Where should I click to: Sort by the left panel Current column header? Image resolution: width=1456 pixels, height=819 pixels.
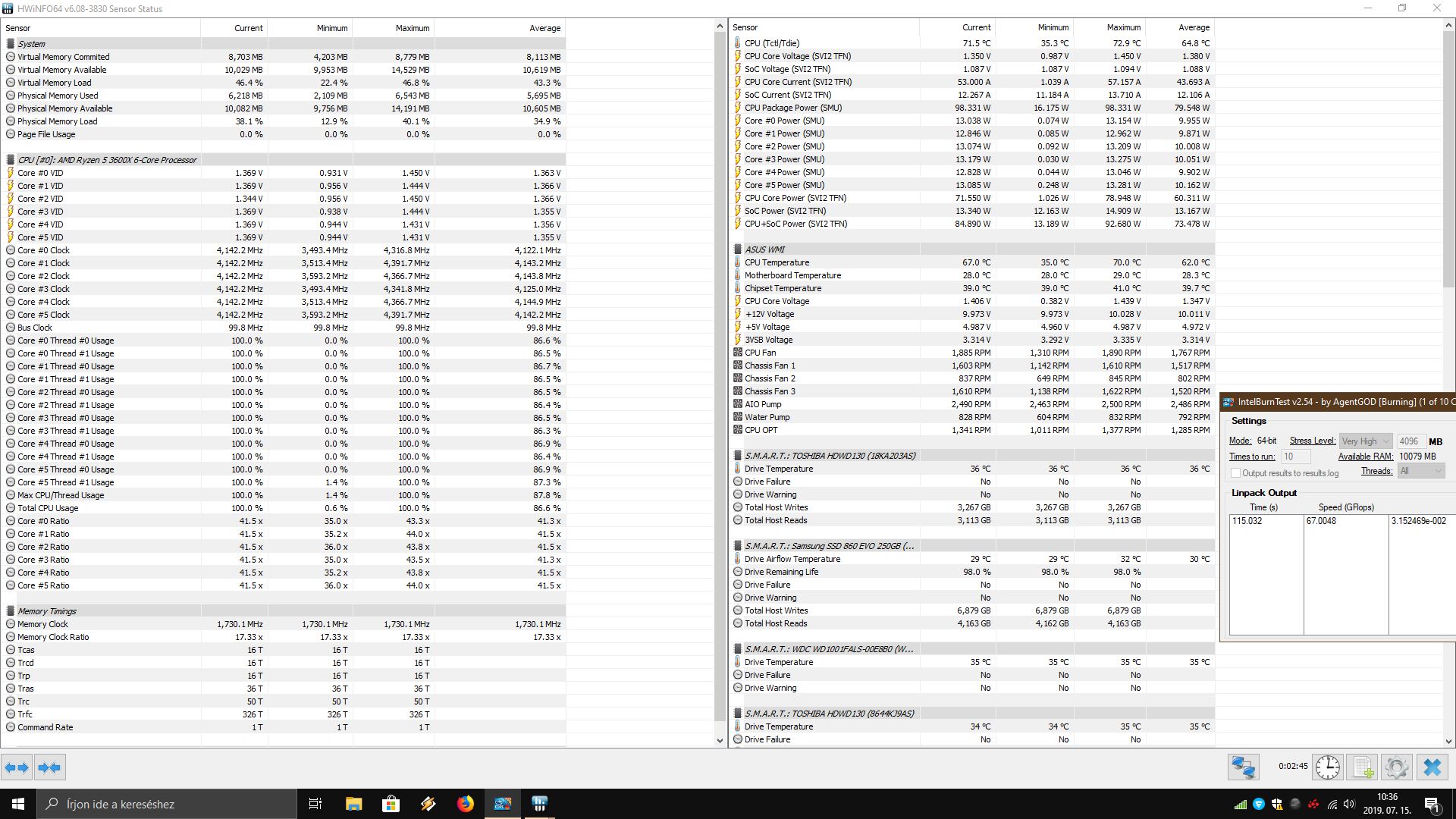point(234,28)
